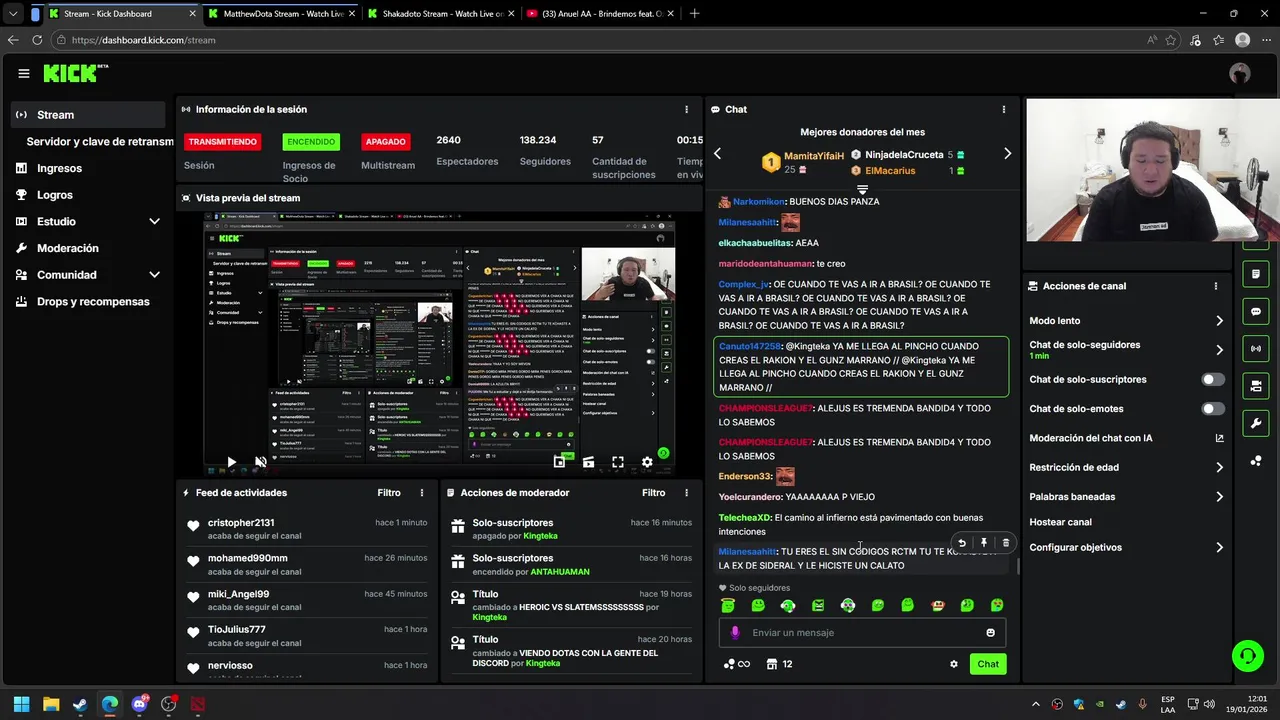The width and height of the screenshot is (1280, 720).
Task: Pin the hovered chat message
Action: click(x=984, y=543)
